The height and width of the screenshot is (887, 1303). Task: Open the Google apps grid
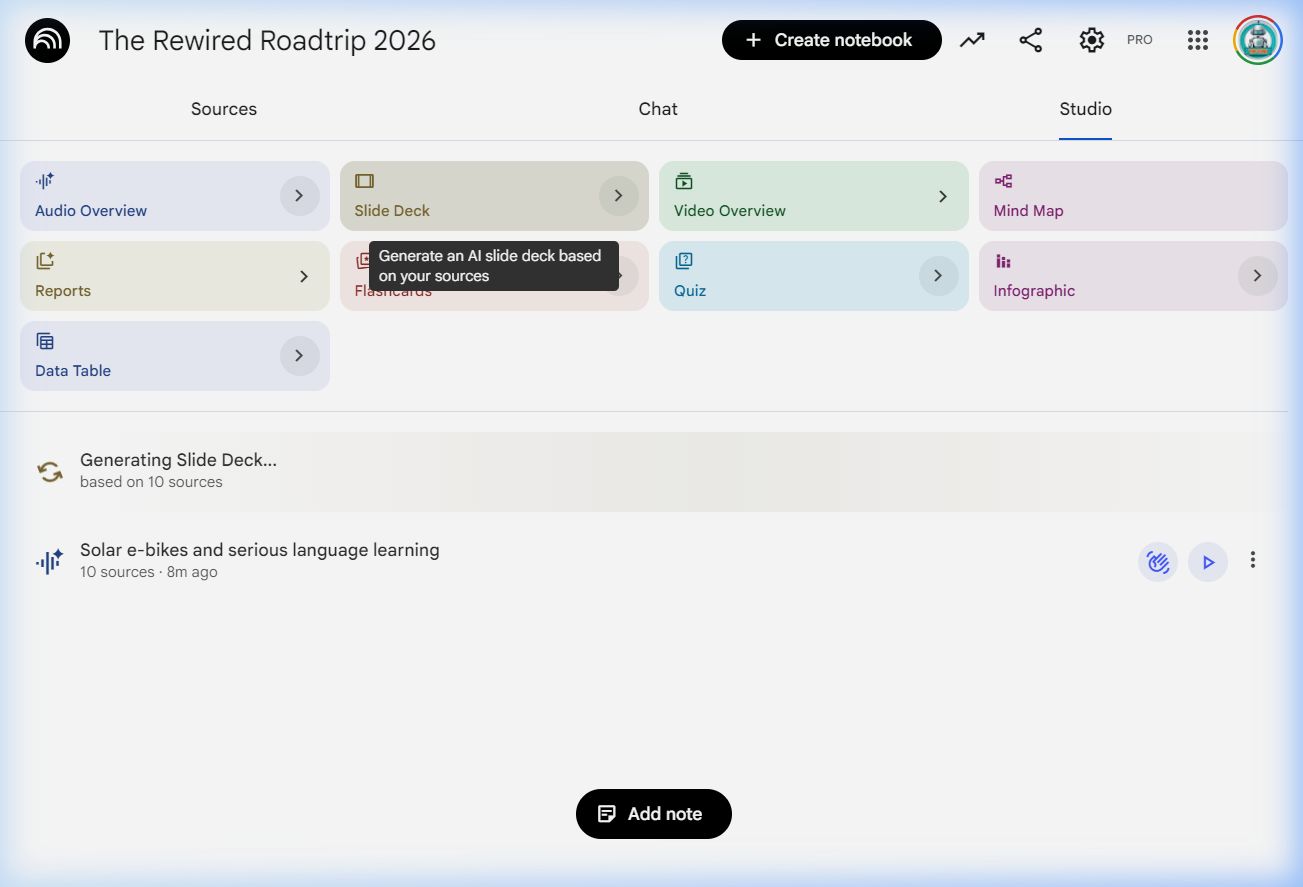tap(1197, 40)
